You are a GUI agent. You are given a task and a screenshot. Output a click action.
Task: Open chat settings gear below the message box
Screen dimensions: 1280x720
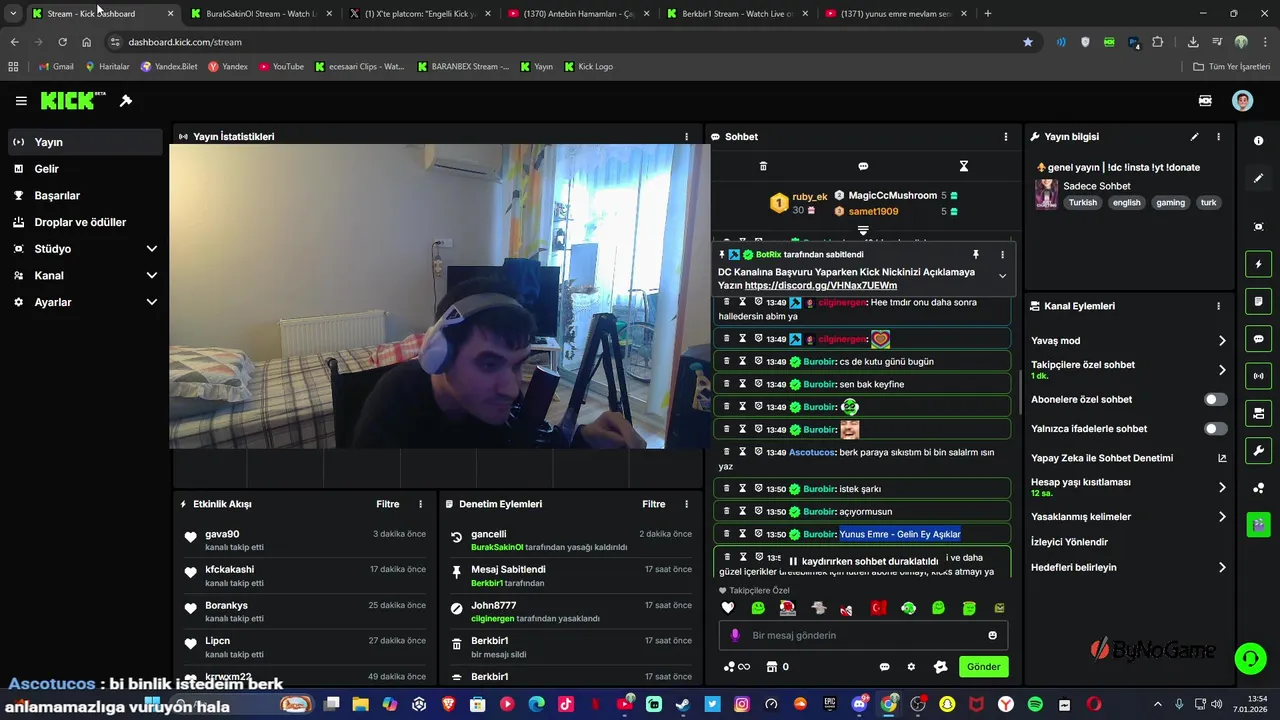911,667
